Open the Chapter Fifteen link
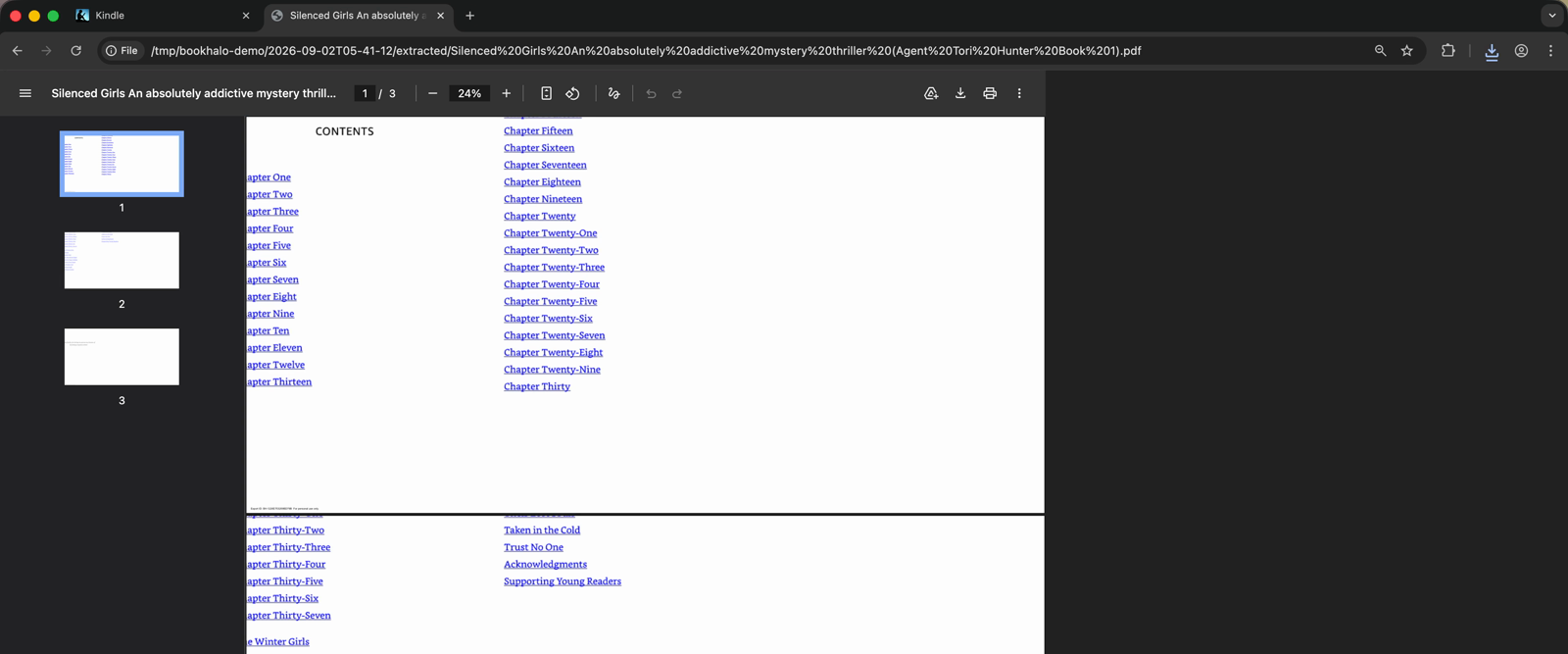Viewport: 1568px width, 654px height. pyautogui.click(x=538, y=130)
